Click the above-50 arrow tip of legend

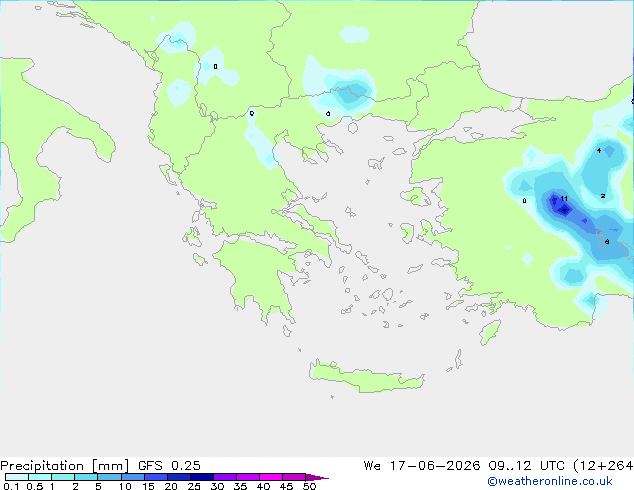[x=316, y=477]
